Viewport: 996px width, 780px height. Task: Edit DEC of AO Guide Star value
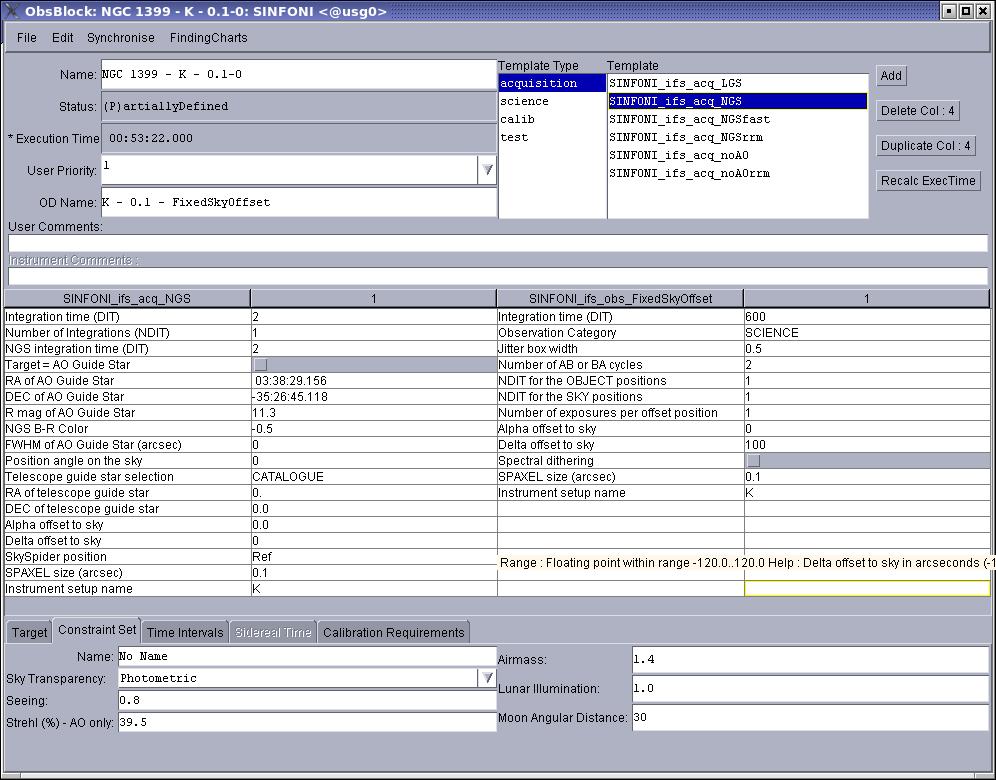pyautogui.click(x=374, y=396)
